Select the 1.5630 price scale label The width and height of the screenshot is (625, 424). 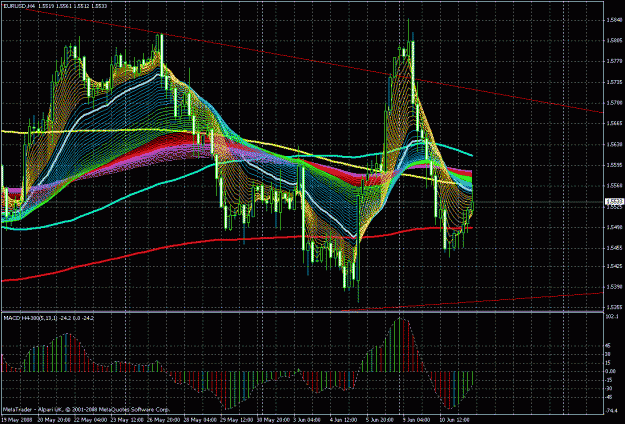click(613, 144)
